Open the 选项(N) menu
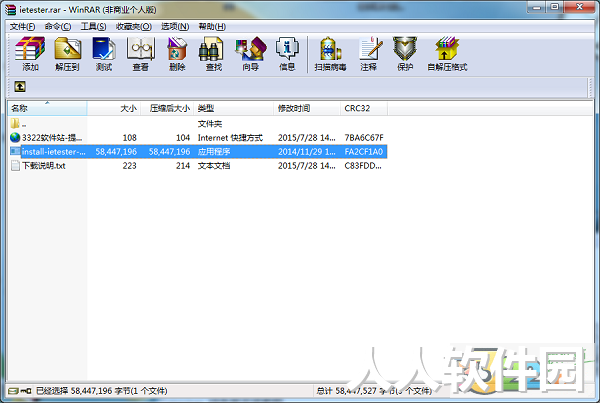Image resolution: width=600 pixels, height=403 pixels. pos(175,26)
